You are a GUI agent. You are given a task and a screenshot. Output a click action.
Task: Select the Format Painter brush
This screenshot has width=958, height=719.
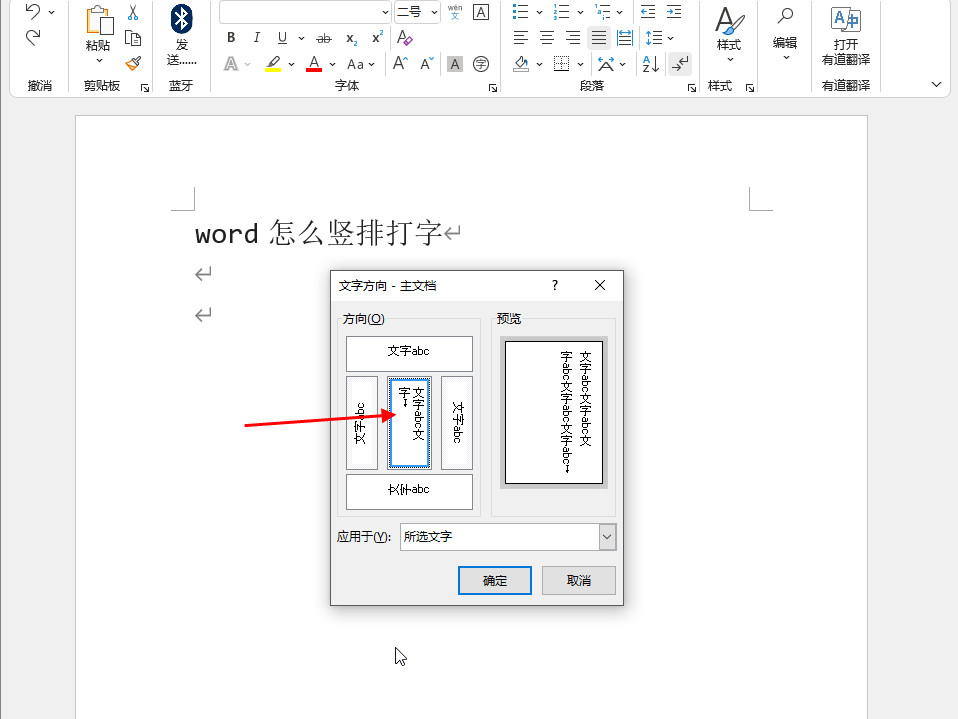(133, 63)
